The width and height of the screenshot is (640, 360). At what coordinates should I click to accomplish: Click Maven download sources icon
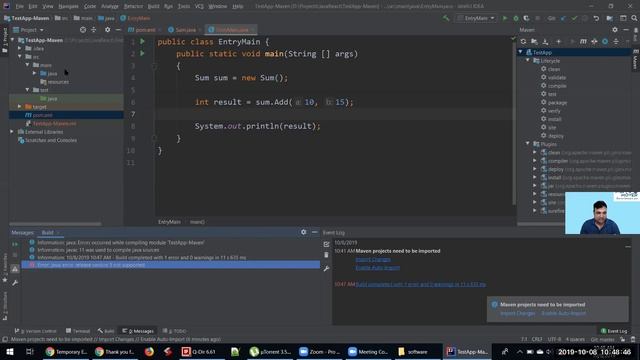[x=545, y=41]
